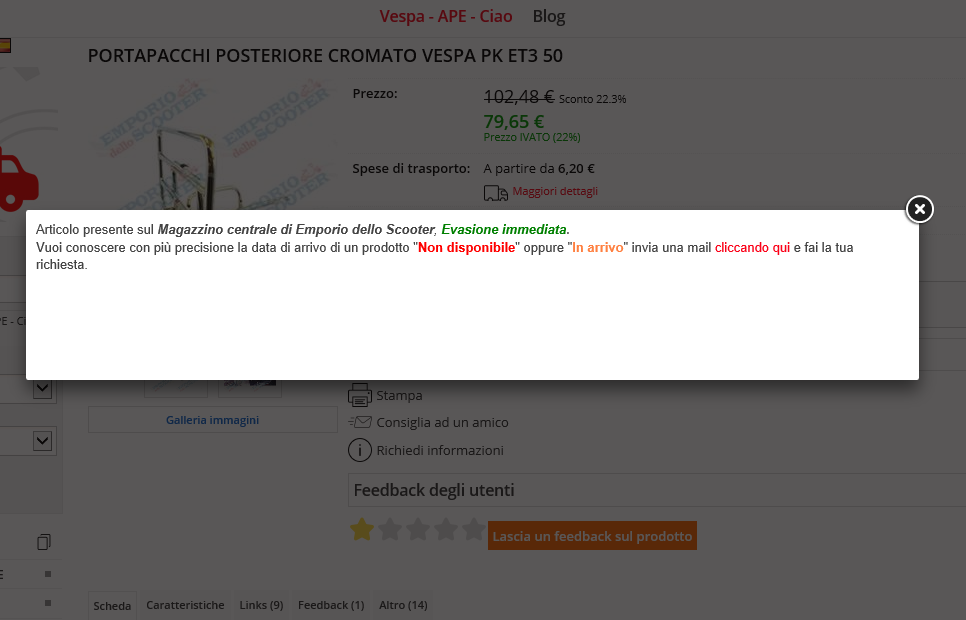Click Lascia un feedback sul prodotto button
The height and width of the screenshot is (620, 966).
(x=592, y=536)
